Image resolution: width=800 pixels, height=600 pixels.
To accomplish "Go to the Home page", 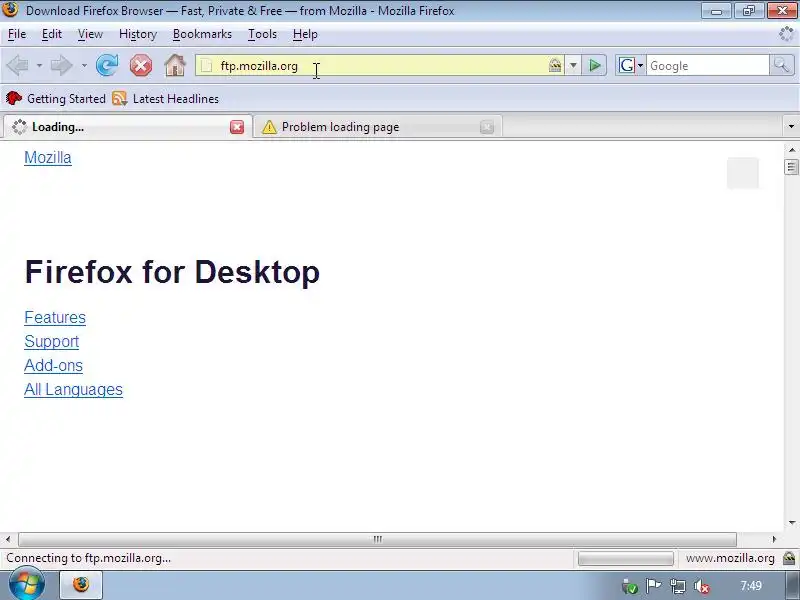I will 175,65.
